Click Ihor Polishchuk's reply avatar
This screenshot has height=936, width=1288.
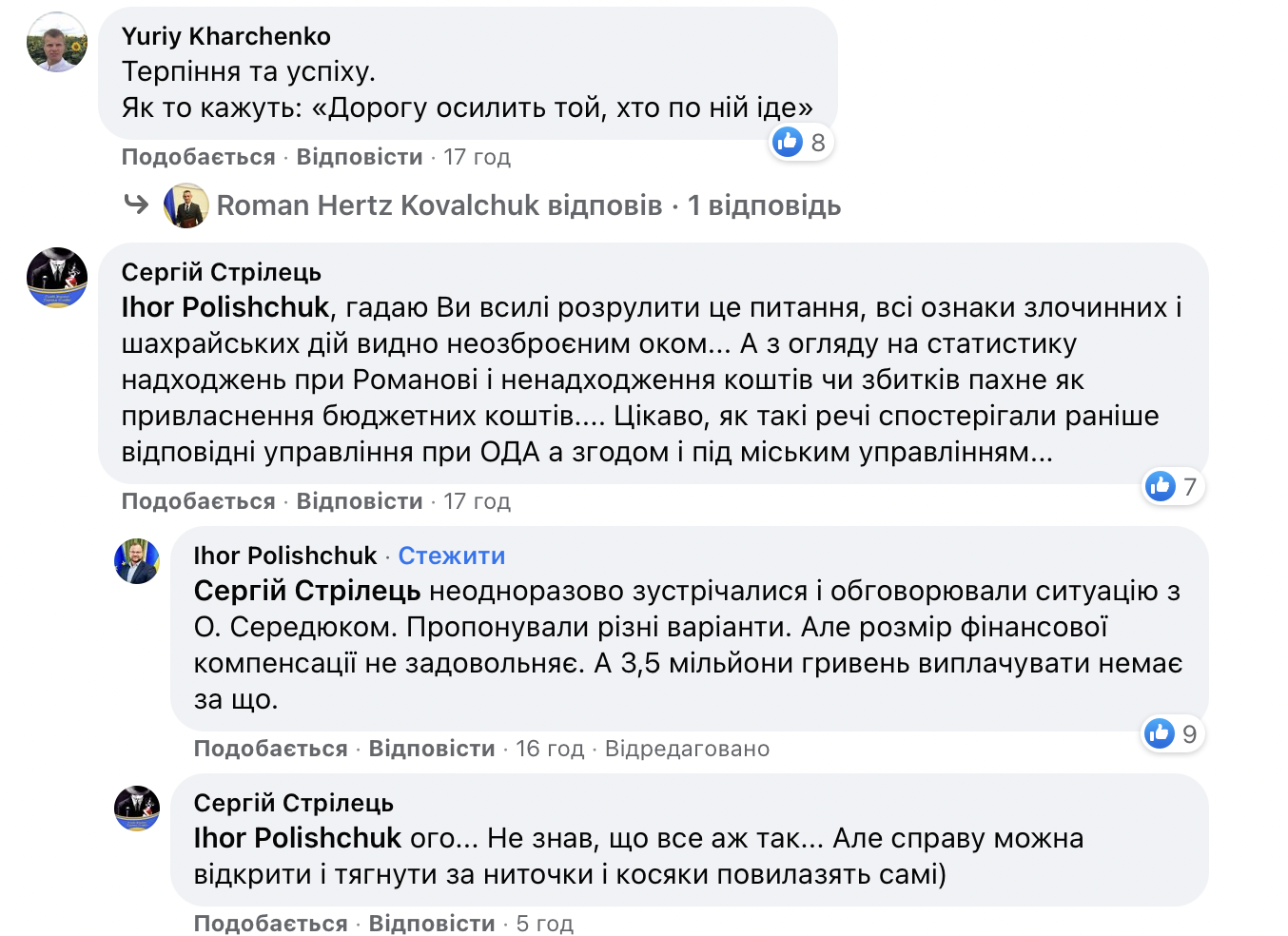click(137, 561)
